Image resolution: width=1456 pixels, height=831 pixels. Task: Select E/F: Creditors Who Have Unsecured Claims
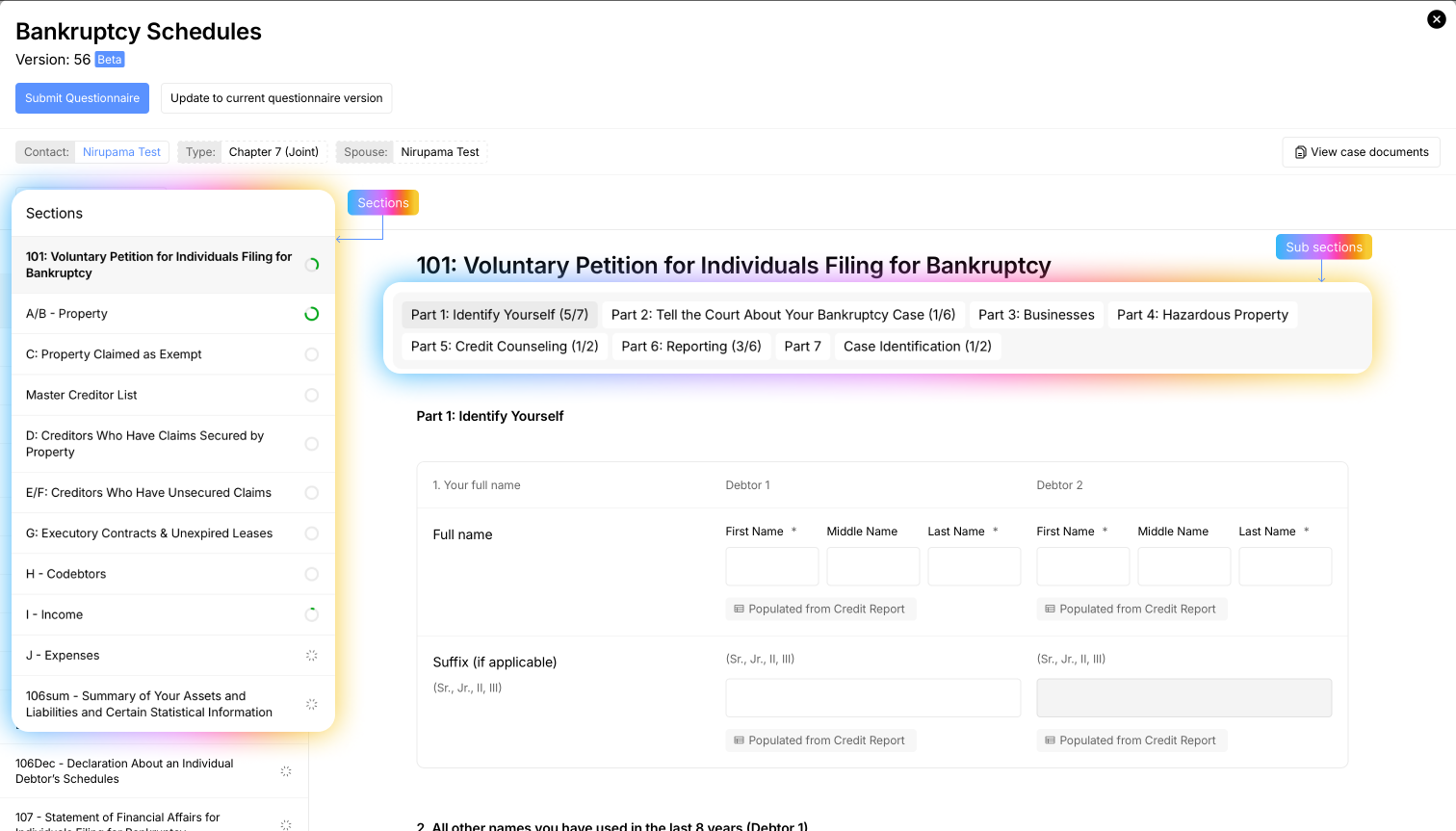(x=148, y=493)
